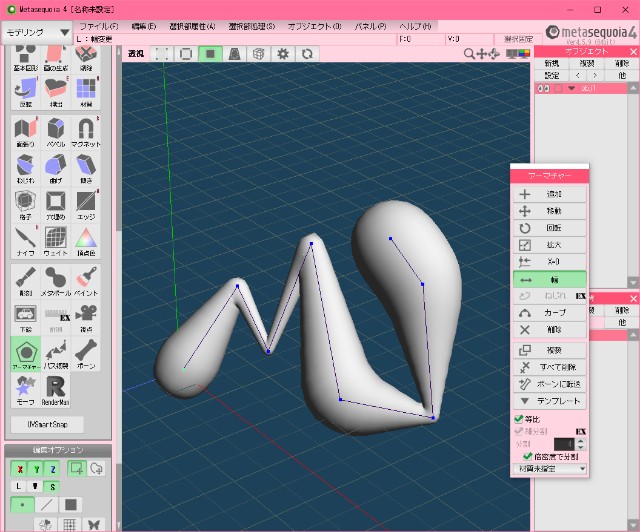
Task: Toggle the 倍密度で分割 checkbox
Action: [527, 456]
